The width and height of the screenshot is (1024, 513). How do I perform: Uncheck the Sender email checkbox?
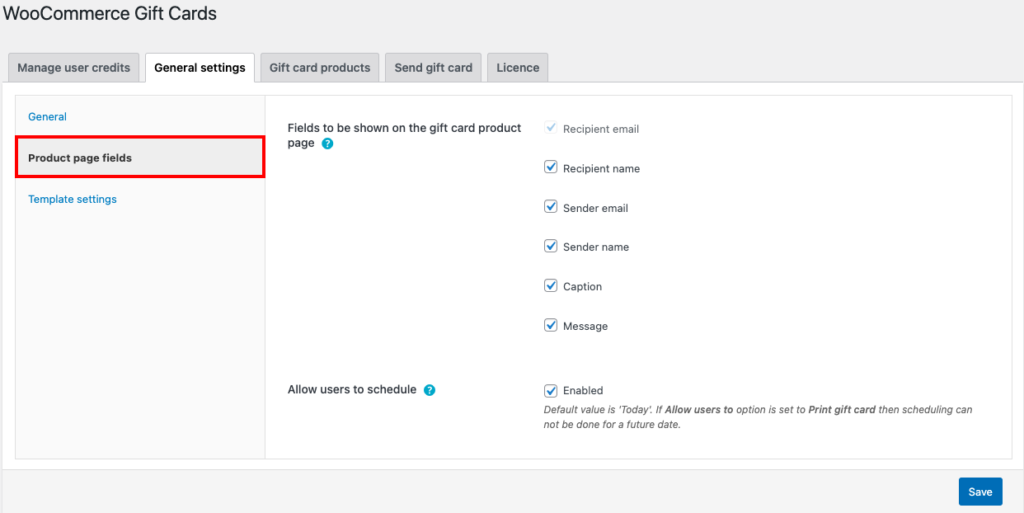[x=550, y=207]
